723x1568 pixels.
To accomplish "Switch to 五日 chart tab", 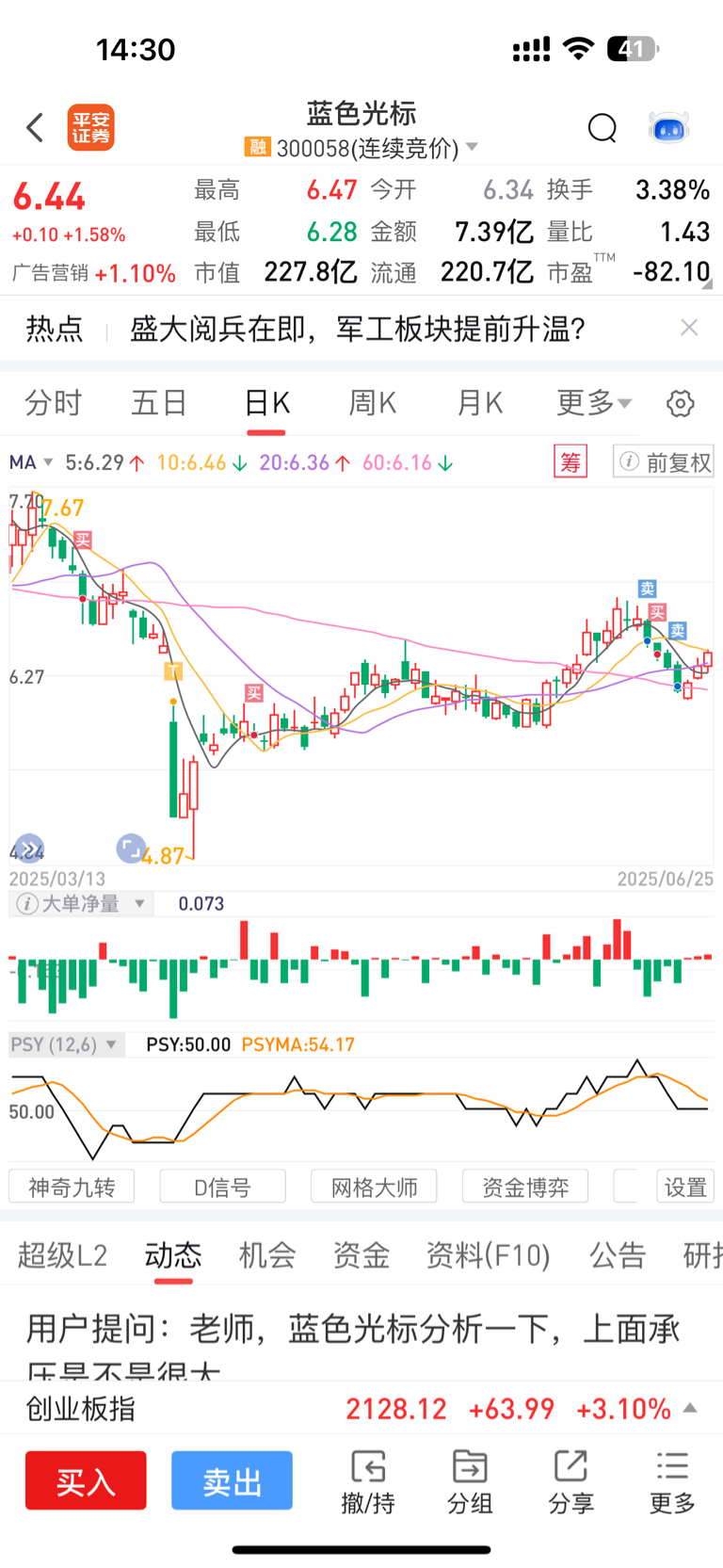I will [159, 403].
